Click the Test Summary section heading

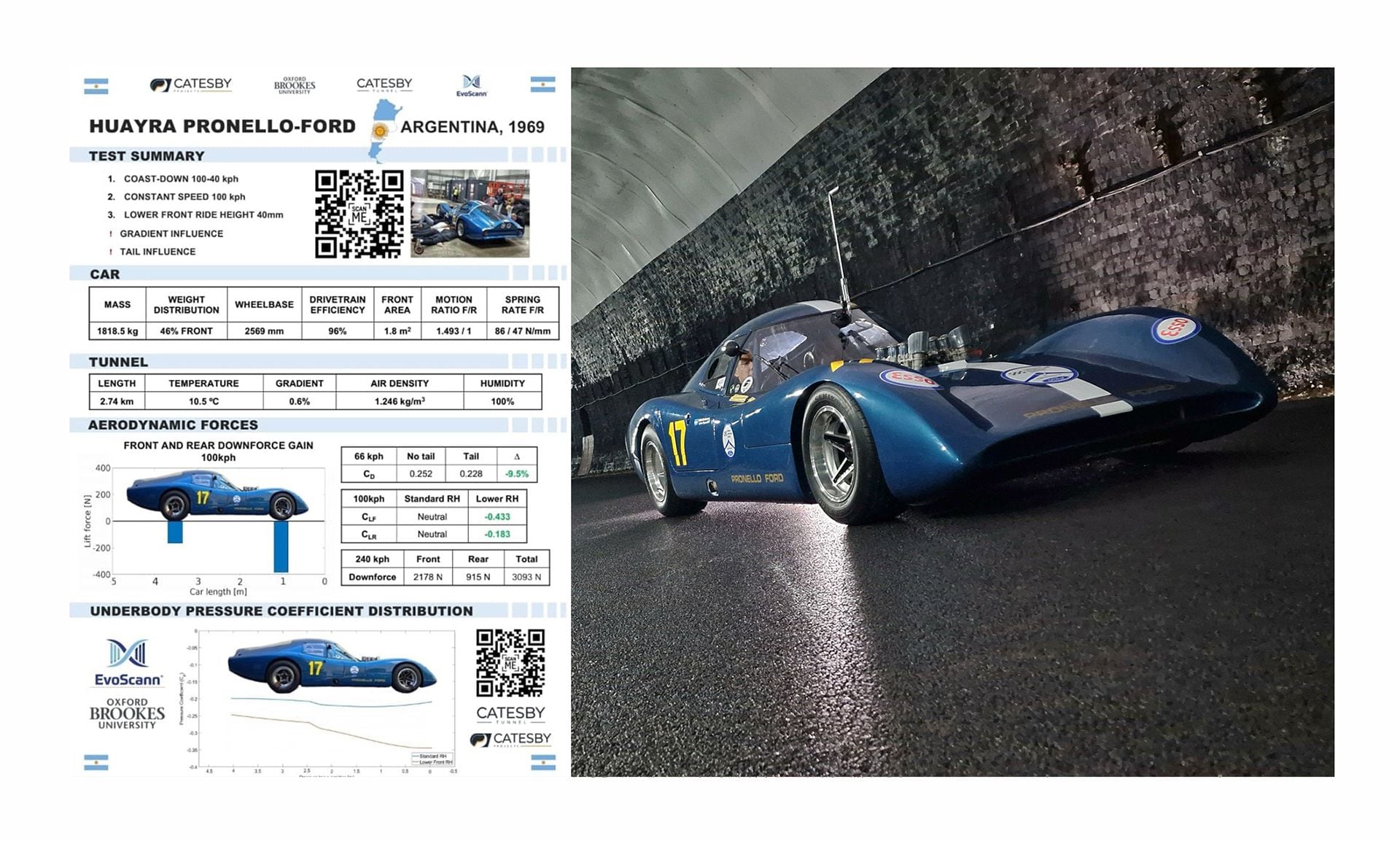pos(147,155)
